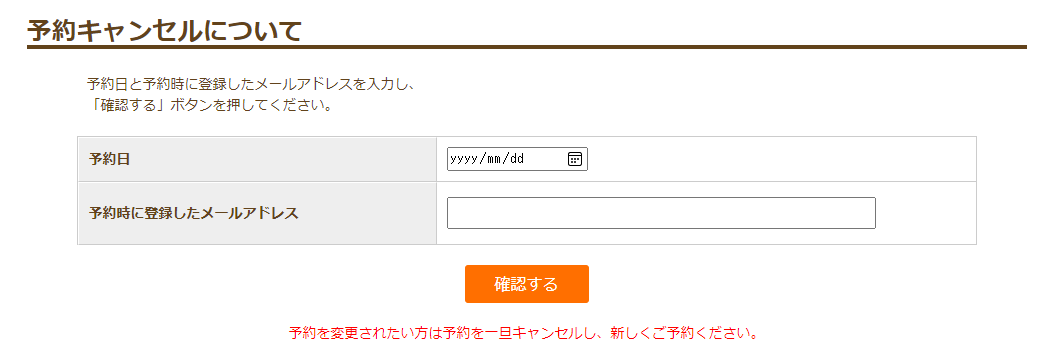Click the 予約時に登録したメールアドレス label

193,213
